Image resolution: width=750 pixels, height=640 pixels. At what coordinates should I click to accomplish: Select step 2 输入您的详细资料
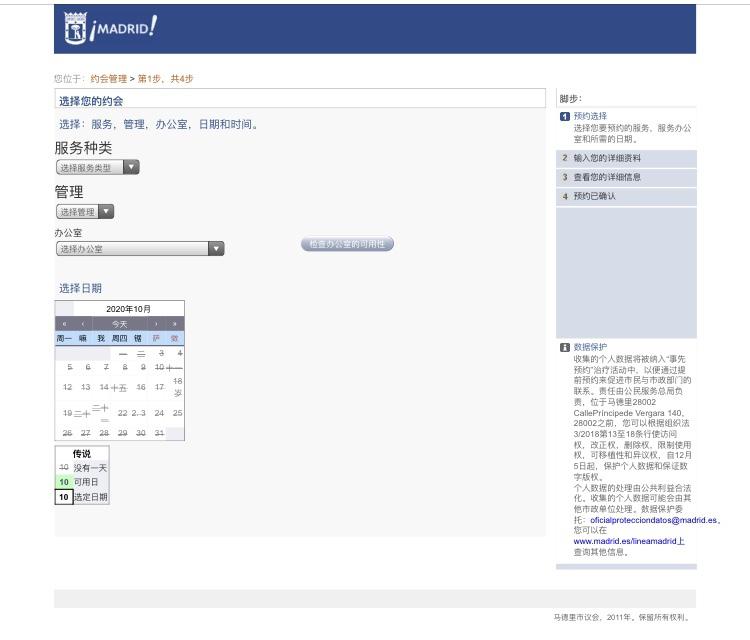[x=626, y=158]
